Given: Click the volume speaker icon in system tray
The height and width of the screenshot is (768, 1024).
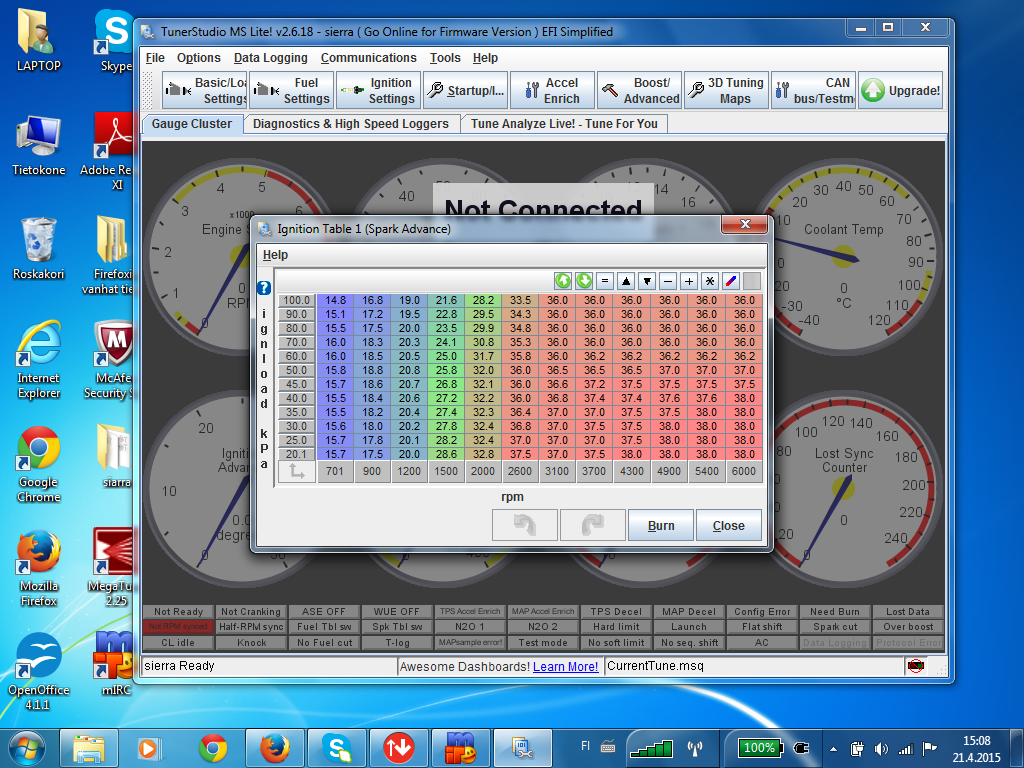Looking at the screenshot, I should click(x=881, y=749).
